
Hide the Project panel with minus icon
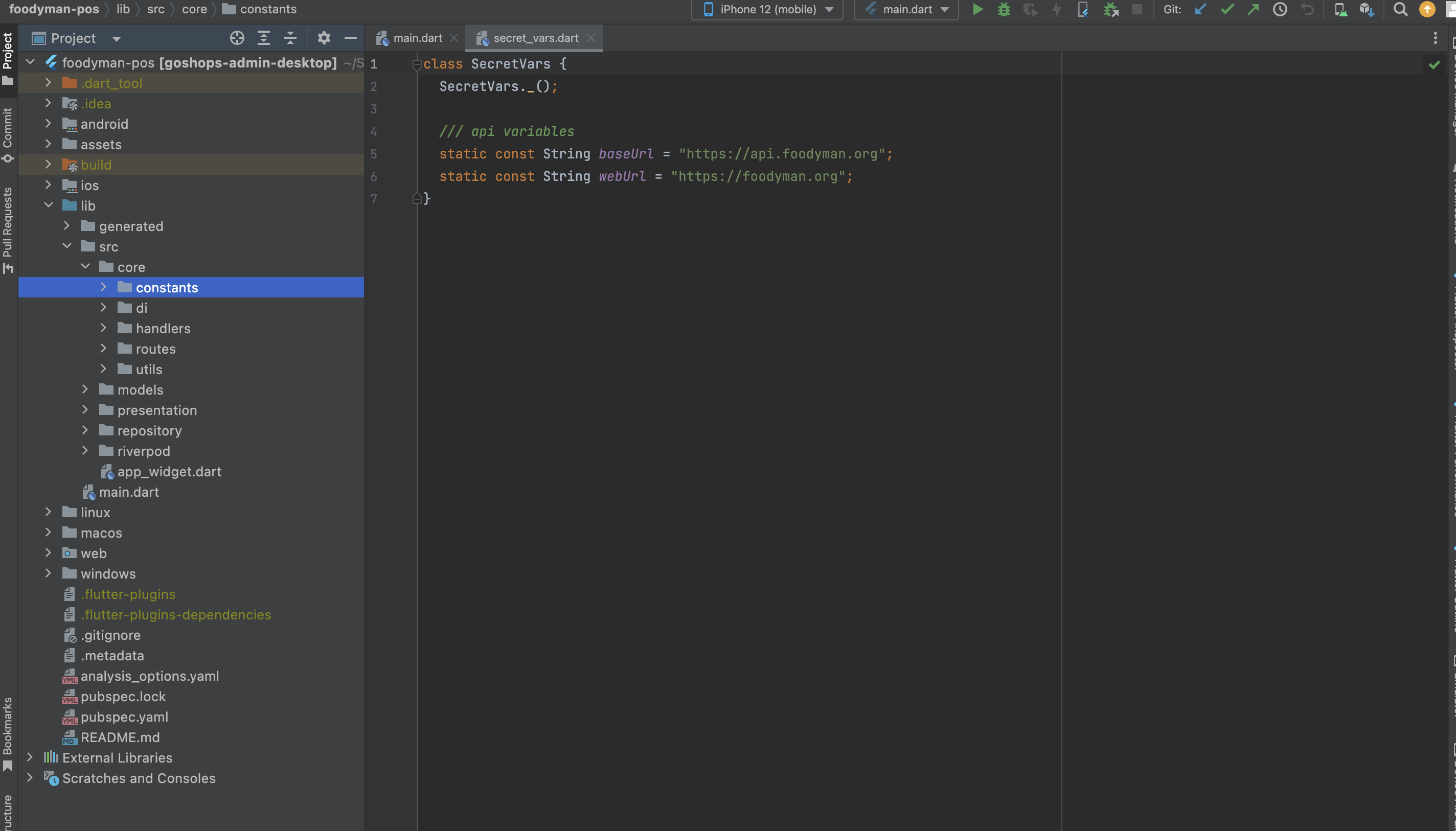click(350, 38)
